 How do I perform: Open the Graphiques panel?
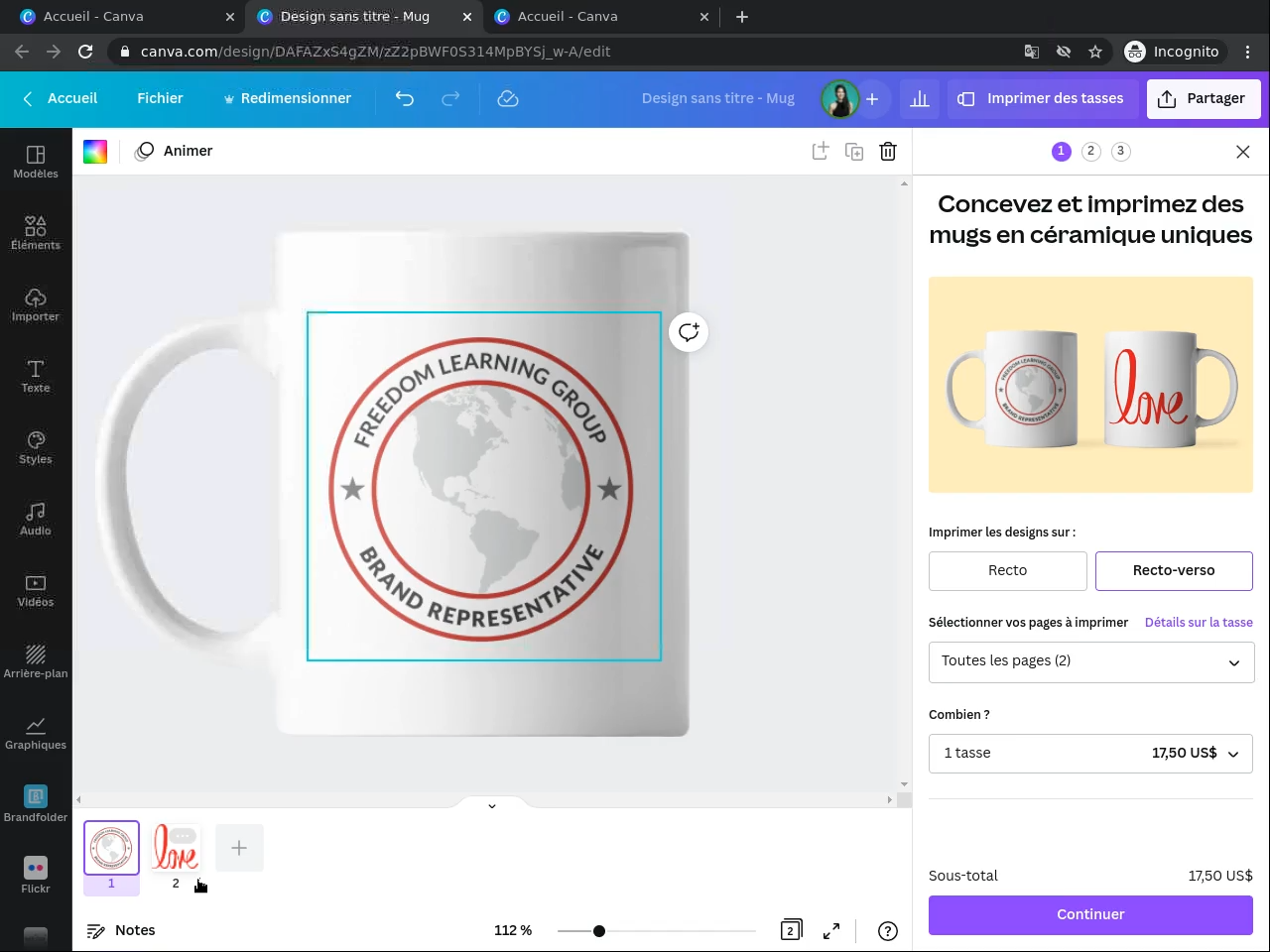tap(36, 733)
